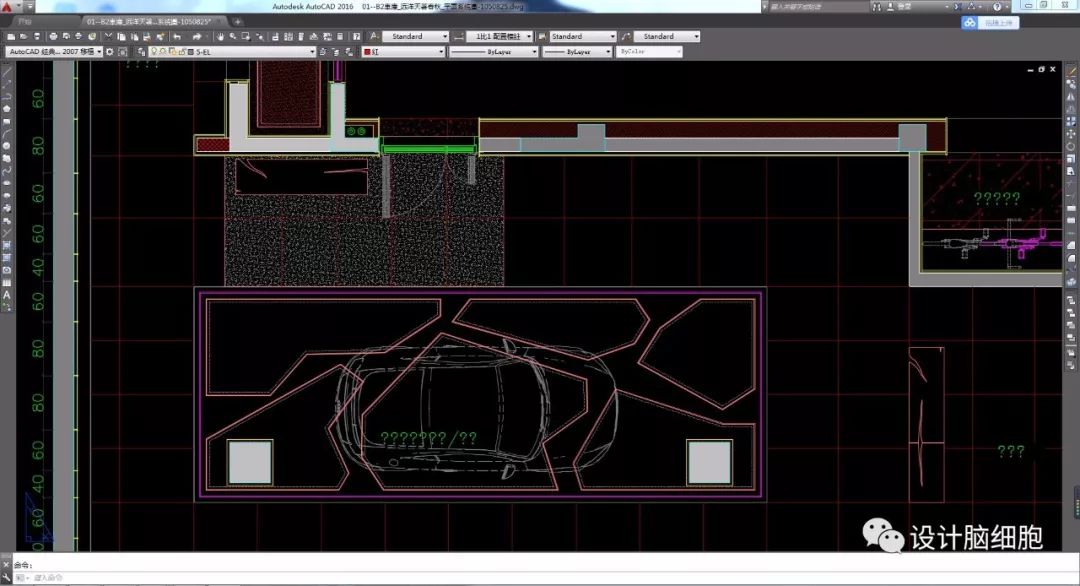The width and height of the screenshot is (1080, 586).
Task: Select the Multiline Text 'A' tool
Action: point(7,297)
